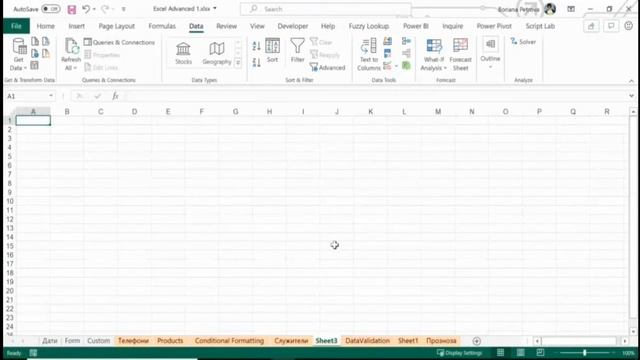Click Remove Duplicates icon
The image size is (640, 360).
tap(387, 53)
